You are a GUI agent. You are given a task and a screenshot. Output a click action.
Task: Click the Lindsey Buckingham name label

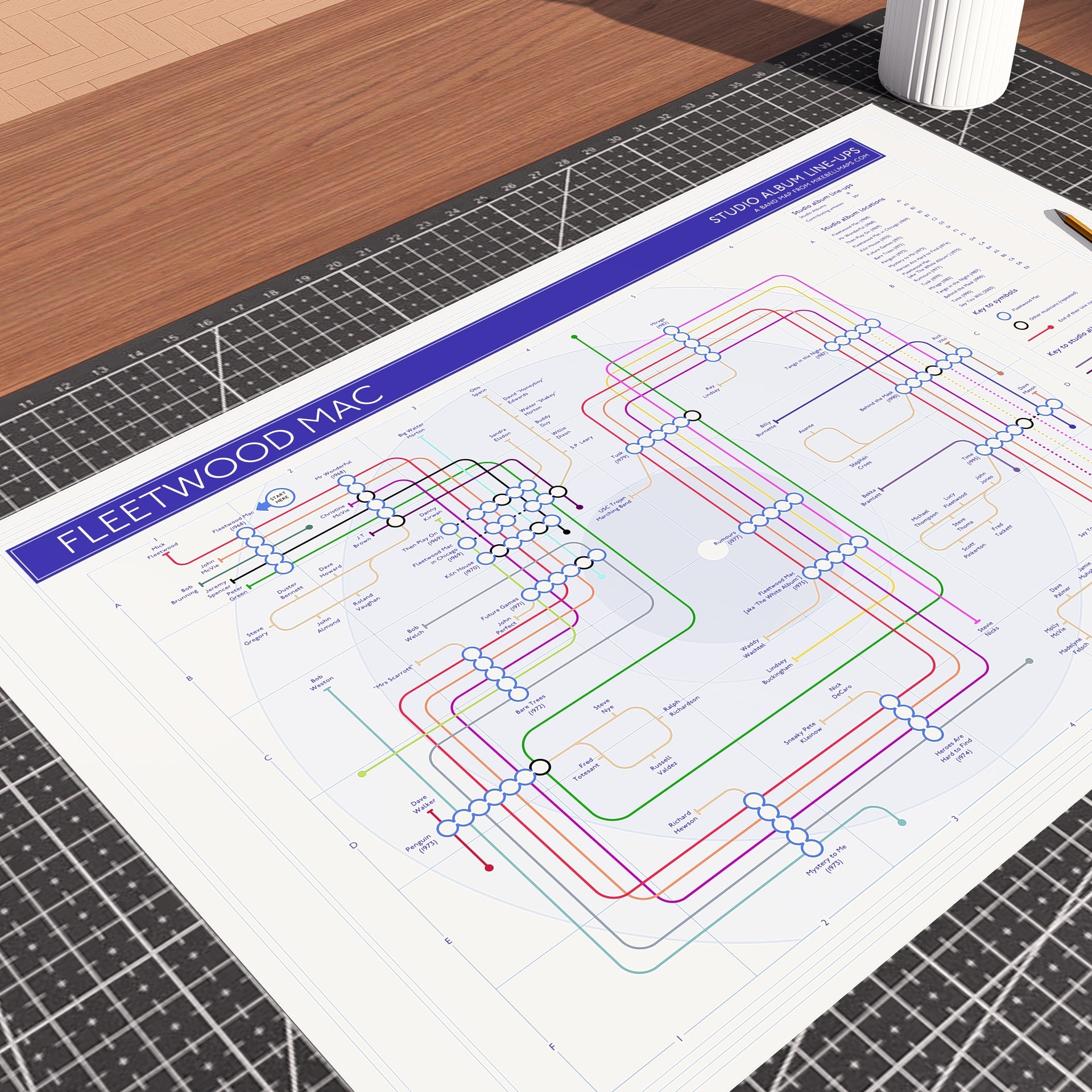click(x=777, y=672)
